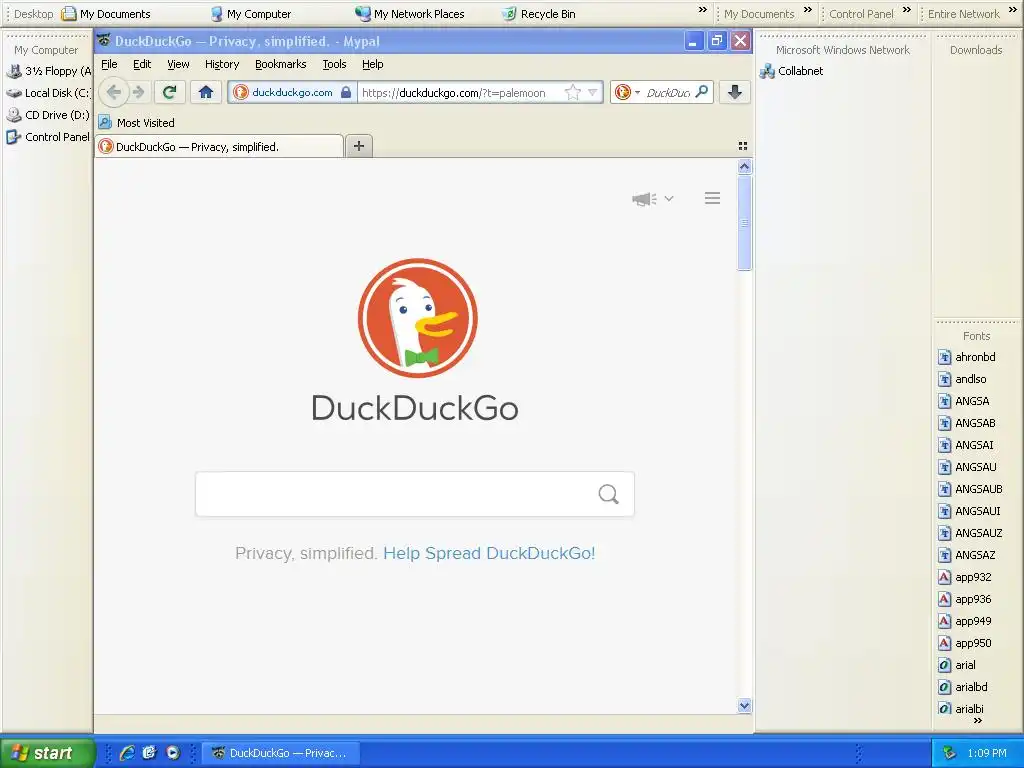Open CD Drive (D:) shortcut

pyautogui.click(x=48, y=115)
